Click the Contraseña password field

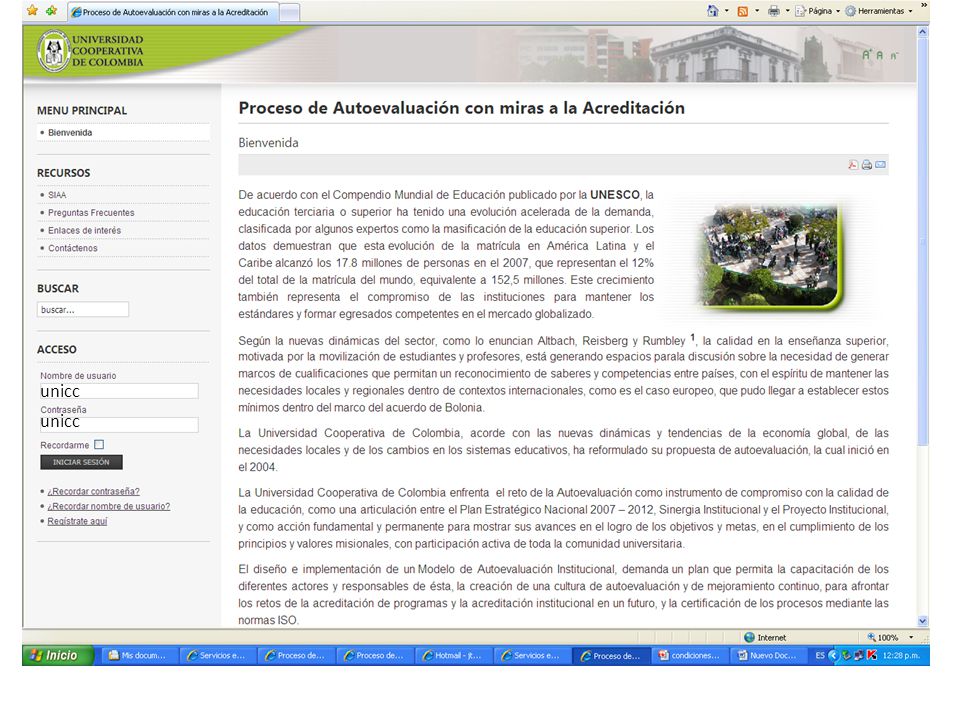119,424
